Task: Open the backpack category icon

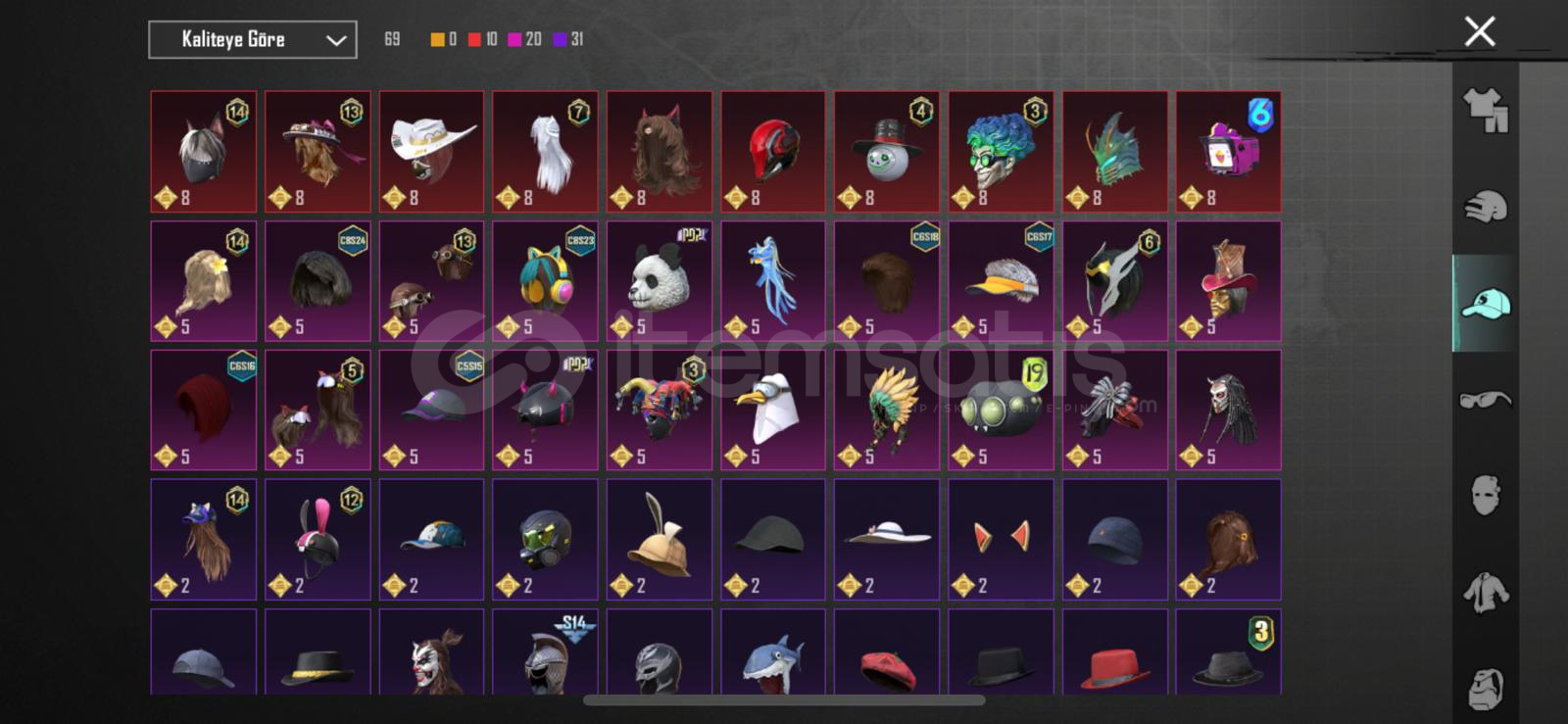Action: [x=1485, y=688]
